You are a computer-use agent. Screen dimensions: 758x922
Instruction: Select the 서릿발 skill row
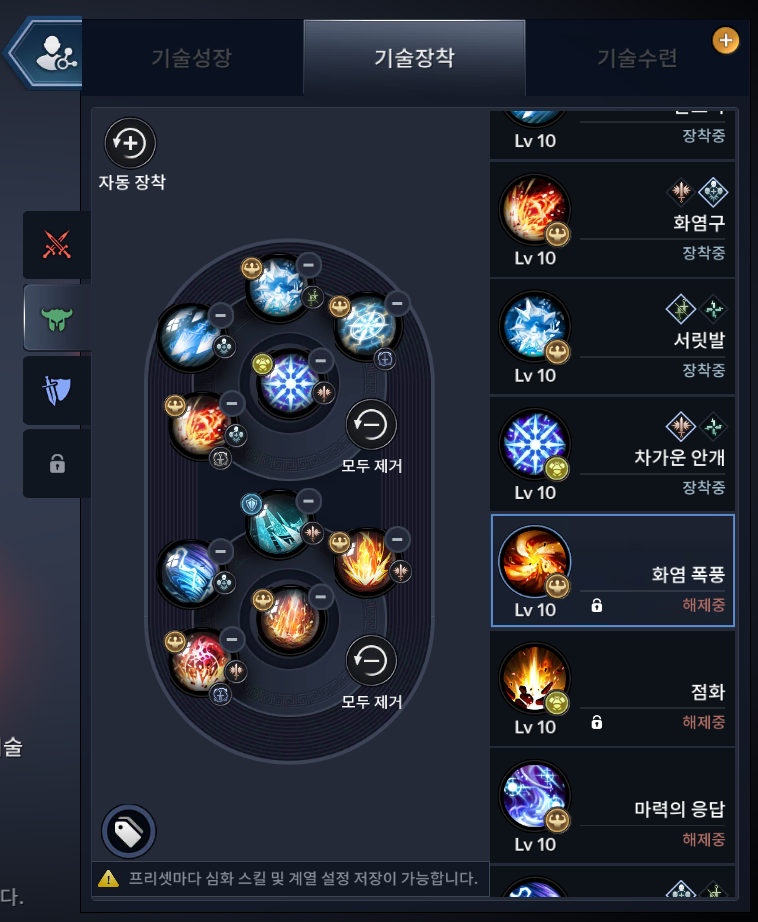pos(612,336)
